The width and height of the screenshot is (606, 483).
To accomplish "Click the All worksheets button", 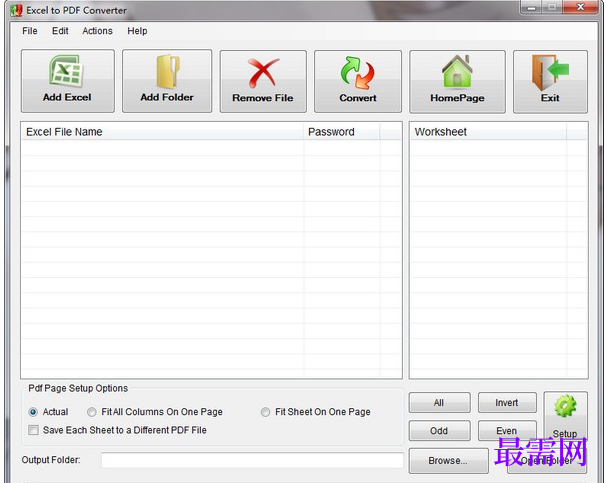I will 439,403.
